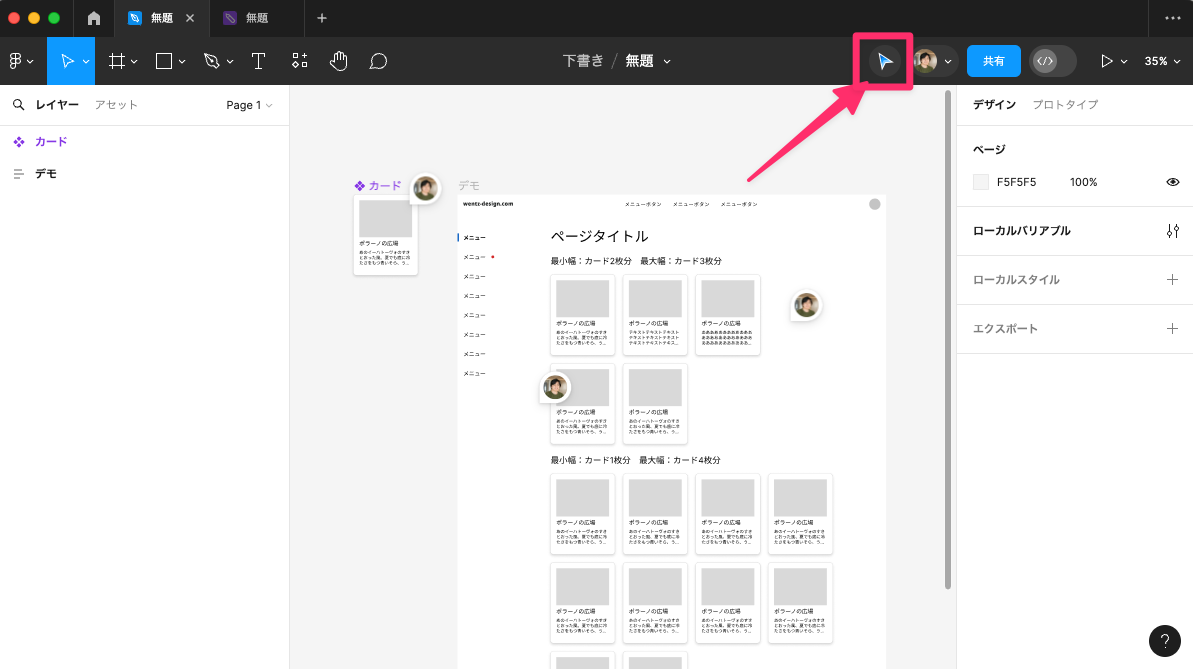Switch to the プロトタイプ tab
This screenshot has width=1193, height=669.
(1065, 105)
